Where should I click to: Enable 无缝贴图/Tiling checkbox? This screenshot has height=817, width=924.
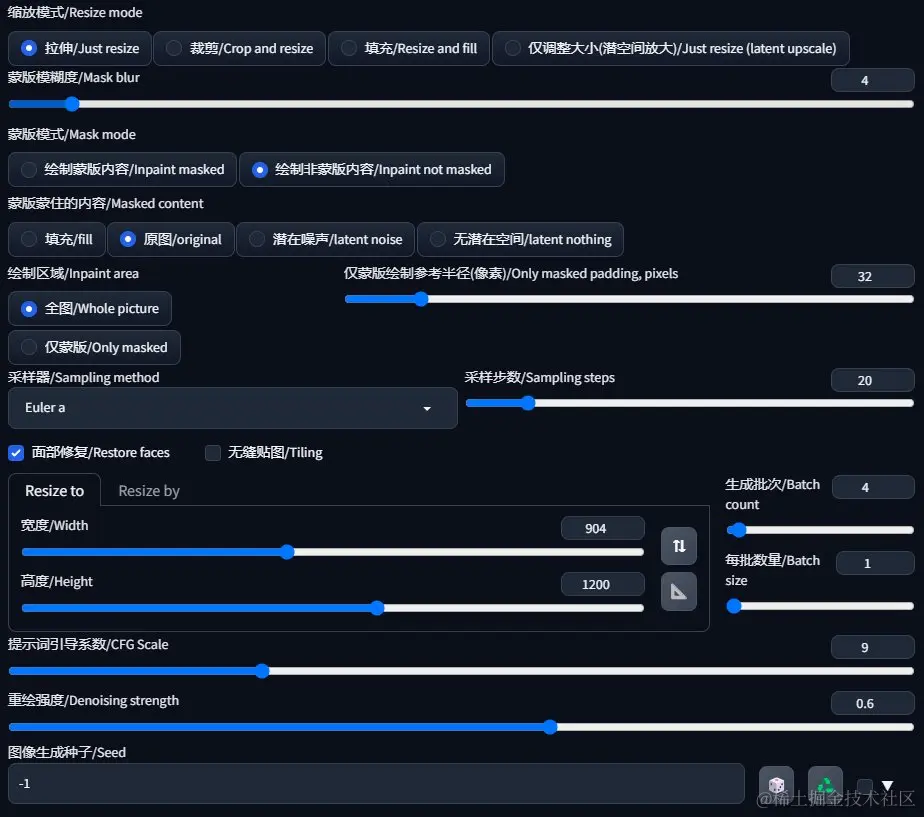(213, 453)
